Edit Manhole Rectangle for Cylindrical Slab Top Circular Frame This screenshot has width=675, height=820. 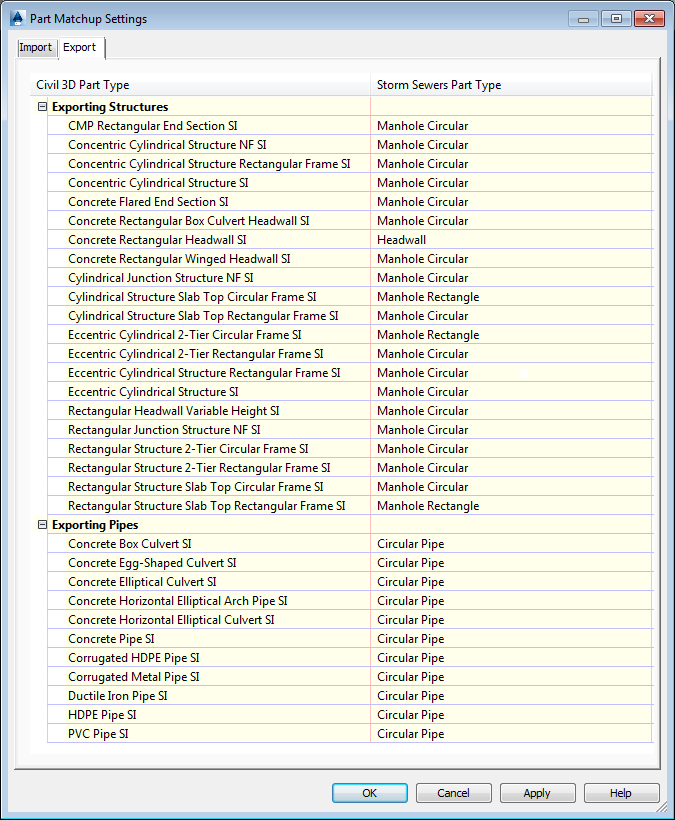(x=511, y=297)
